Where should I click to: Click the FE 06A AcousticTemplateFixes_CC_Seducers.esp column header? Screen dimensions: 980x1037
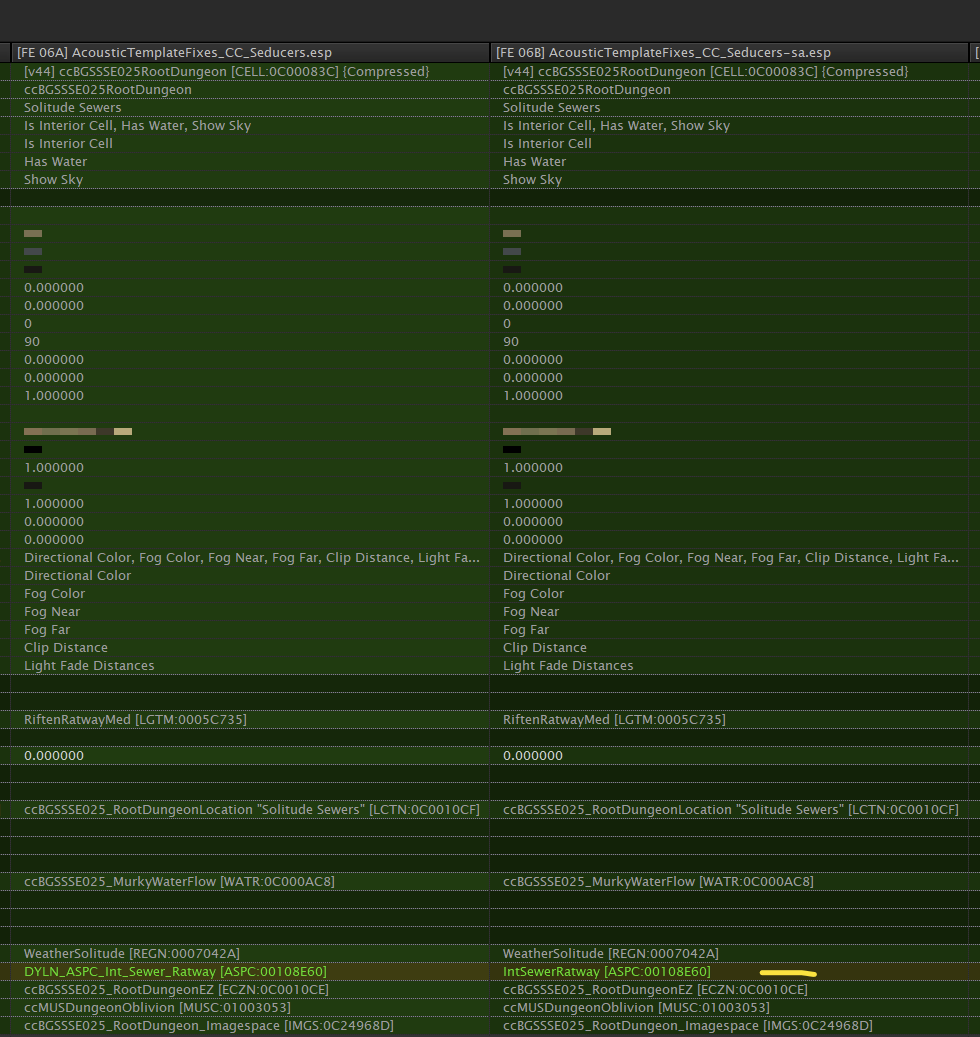click(x=174, y=52)
